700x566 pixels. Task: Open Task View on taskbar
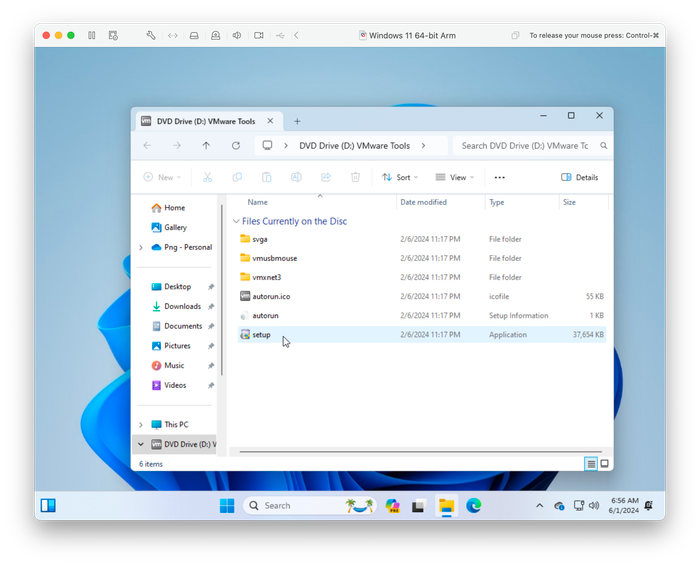[418, 506]
